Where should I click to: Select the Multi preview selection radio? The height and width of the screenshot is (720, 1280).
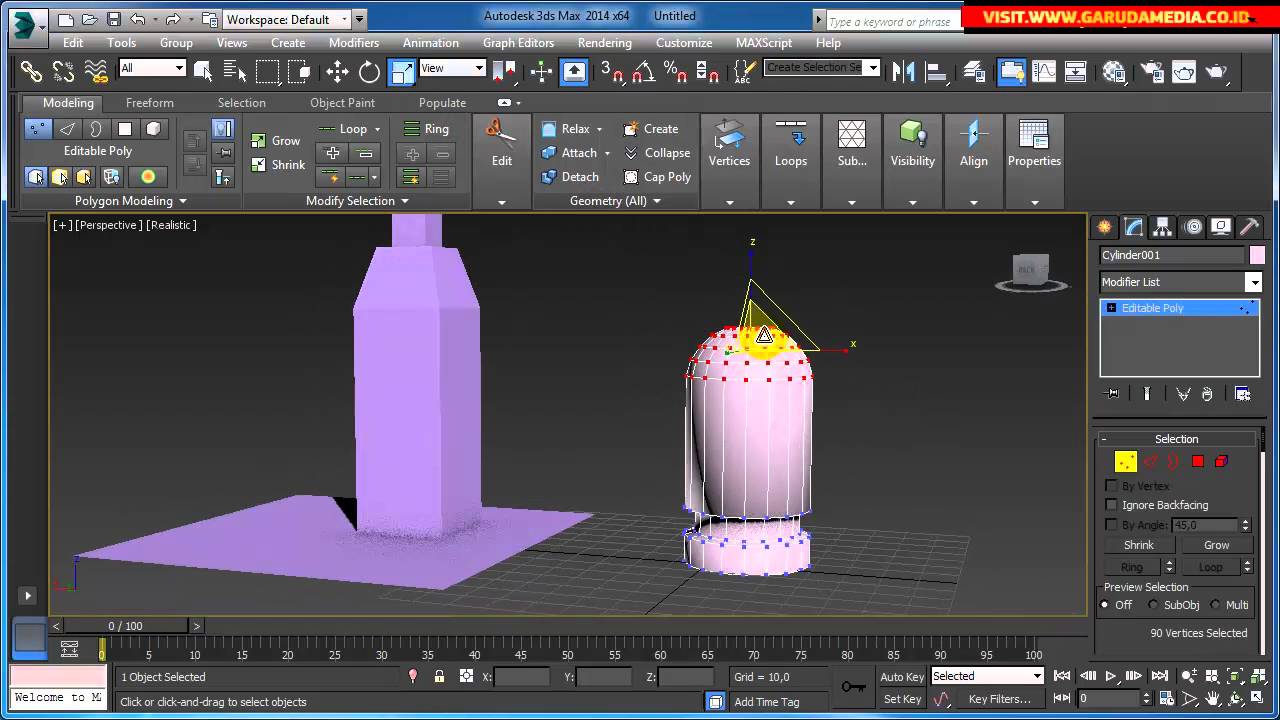click(x=1215, y=605)
